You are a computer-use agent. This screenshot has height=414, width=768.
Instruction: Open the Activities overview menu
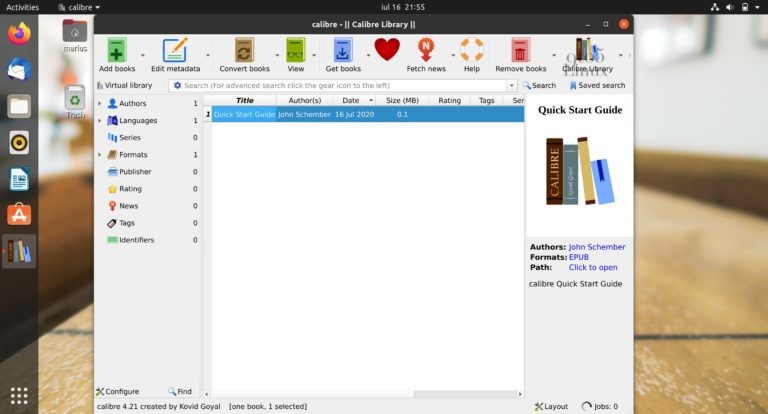[x=23, y=7]
